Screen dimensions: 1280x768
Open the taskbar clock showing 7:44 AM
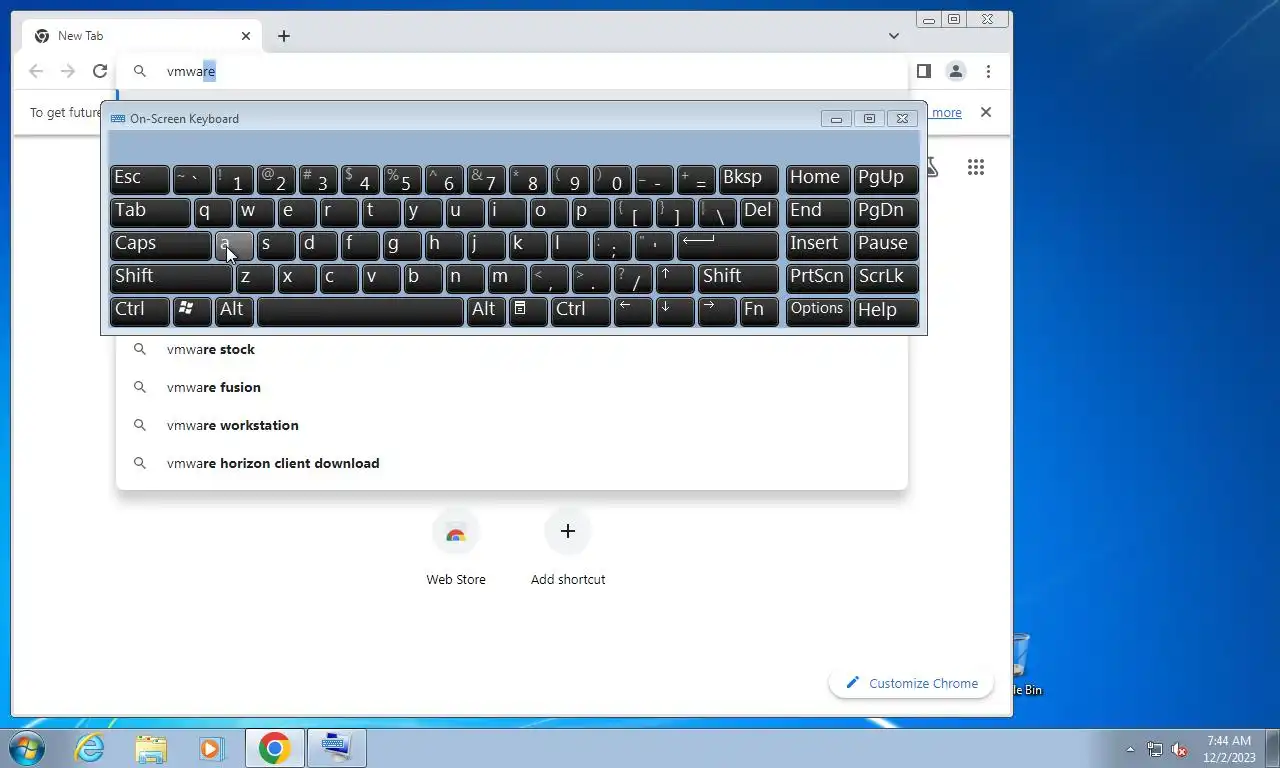[1230, 749]
